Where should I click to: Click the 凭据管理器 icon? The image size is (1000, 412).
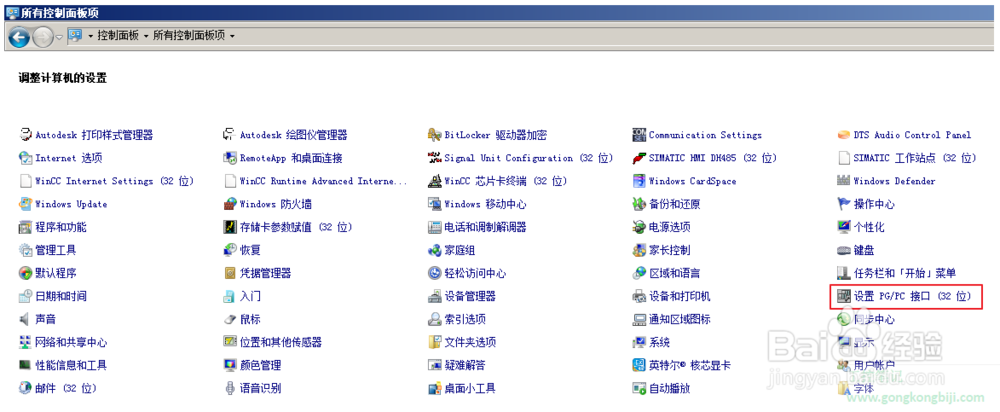point(230,273)
